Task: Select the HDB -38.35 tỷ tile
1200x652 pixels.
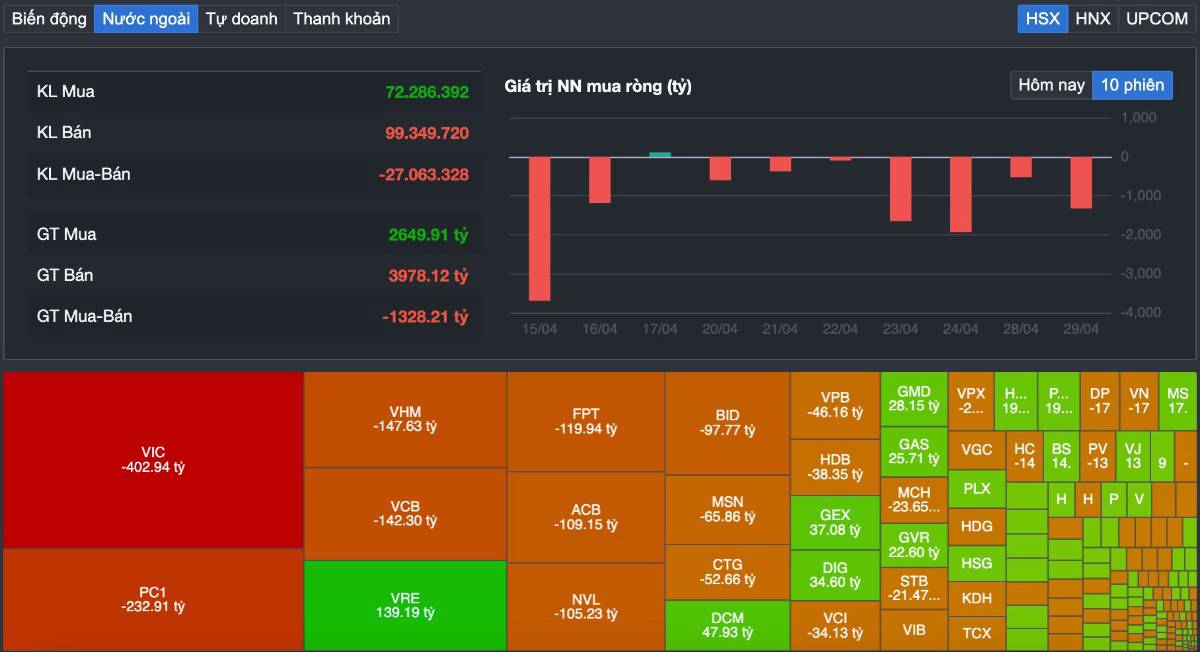Action: [x=835, y=467]
